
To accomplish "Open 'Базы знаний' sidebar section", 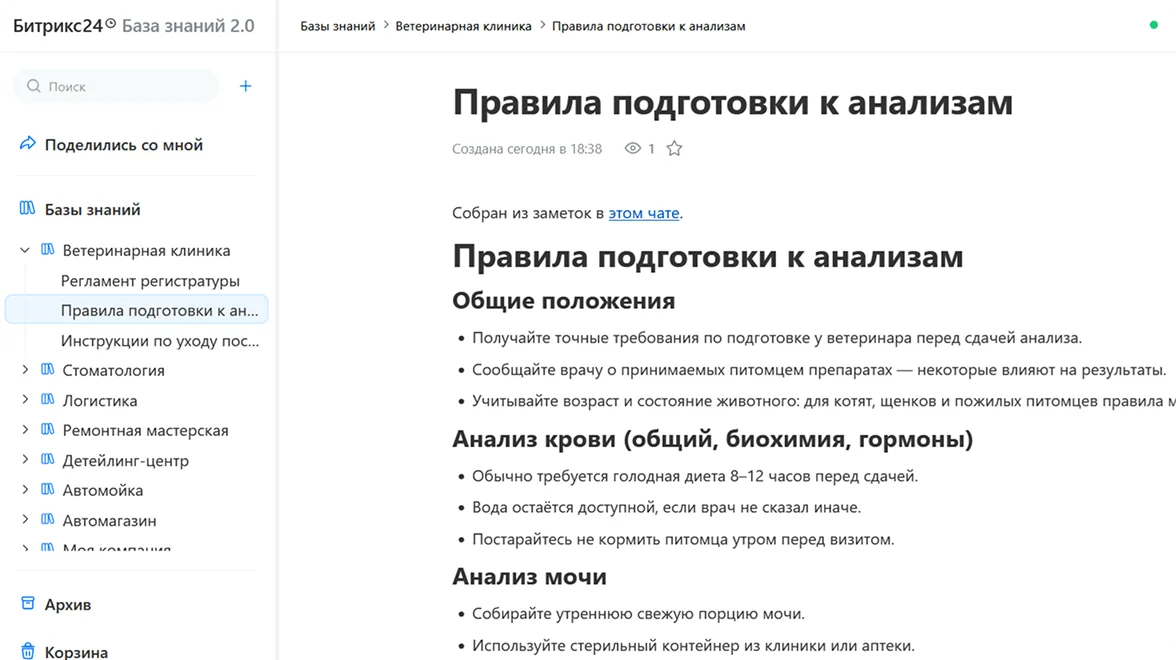I will point(92,209).
